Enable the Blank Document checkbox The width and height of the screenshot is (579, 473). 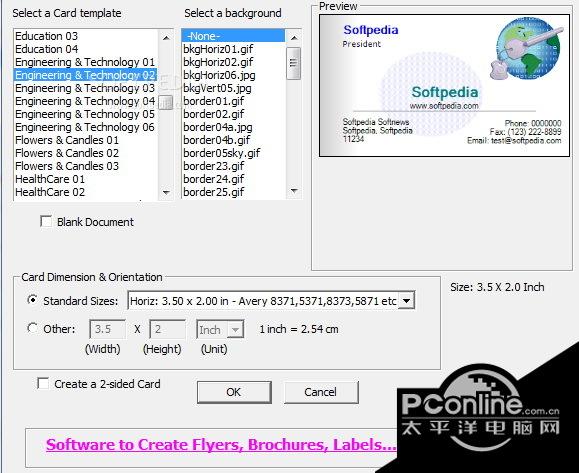tap(46, 222)
